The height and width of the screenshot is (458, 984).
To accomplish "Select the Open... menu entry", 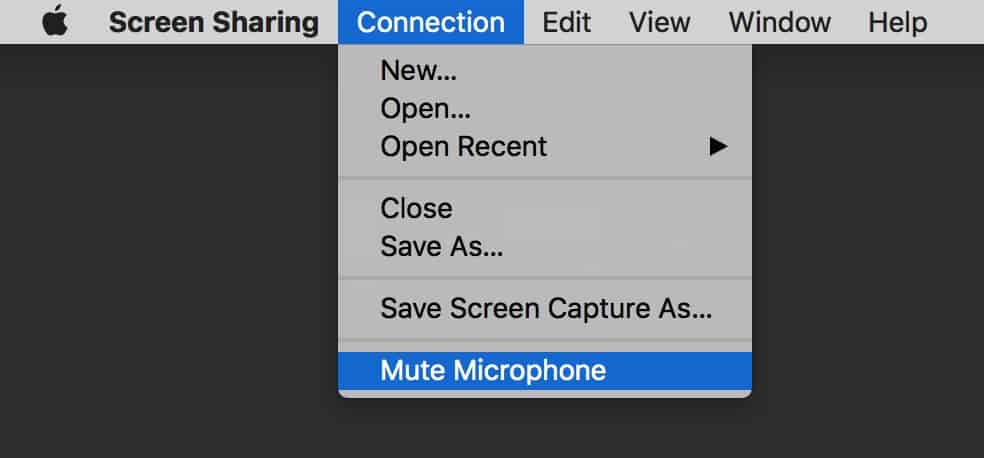I will [425, 109].
